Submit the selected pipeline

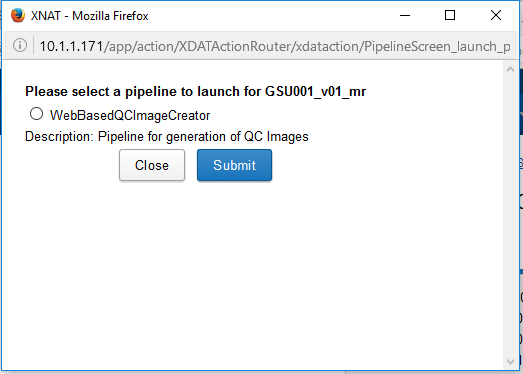click(x=234, y=165)
